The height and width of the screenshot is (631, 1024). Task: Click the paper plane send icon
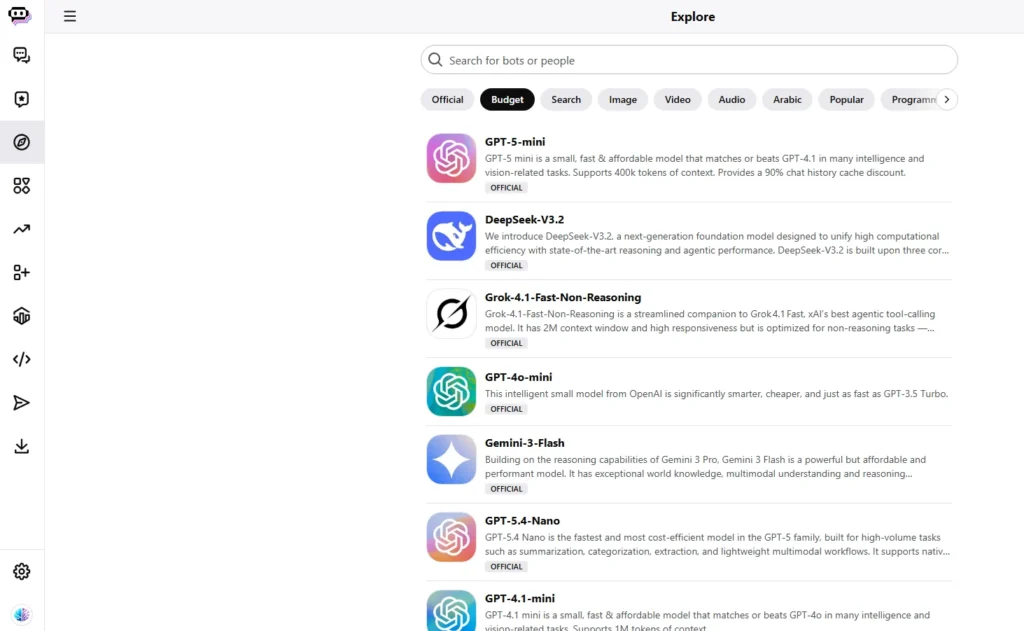tap(22, 403)
